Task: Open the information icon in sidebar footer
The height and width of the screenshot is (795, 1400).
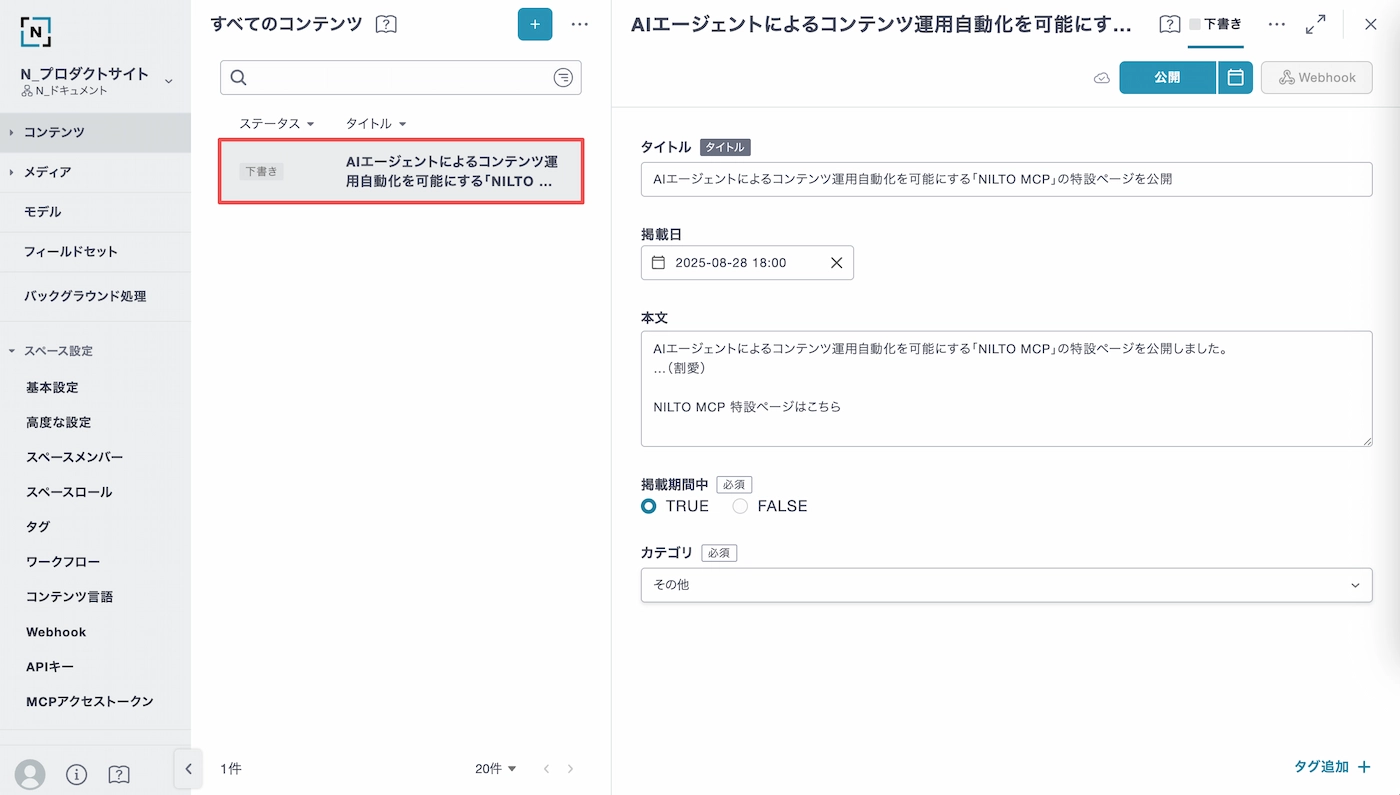Action: 76,775
